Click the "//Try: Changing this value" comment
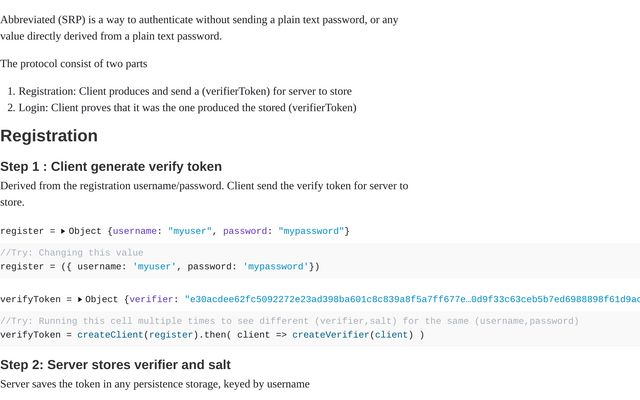The width and height of the screenshot is (640, 400). point(72,253)
